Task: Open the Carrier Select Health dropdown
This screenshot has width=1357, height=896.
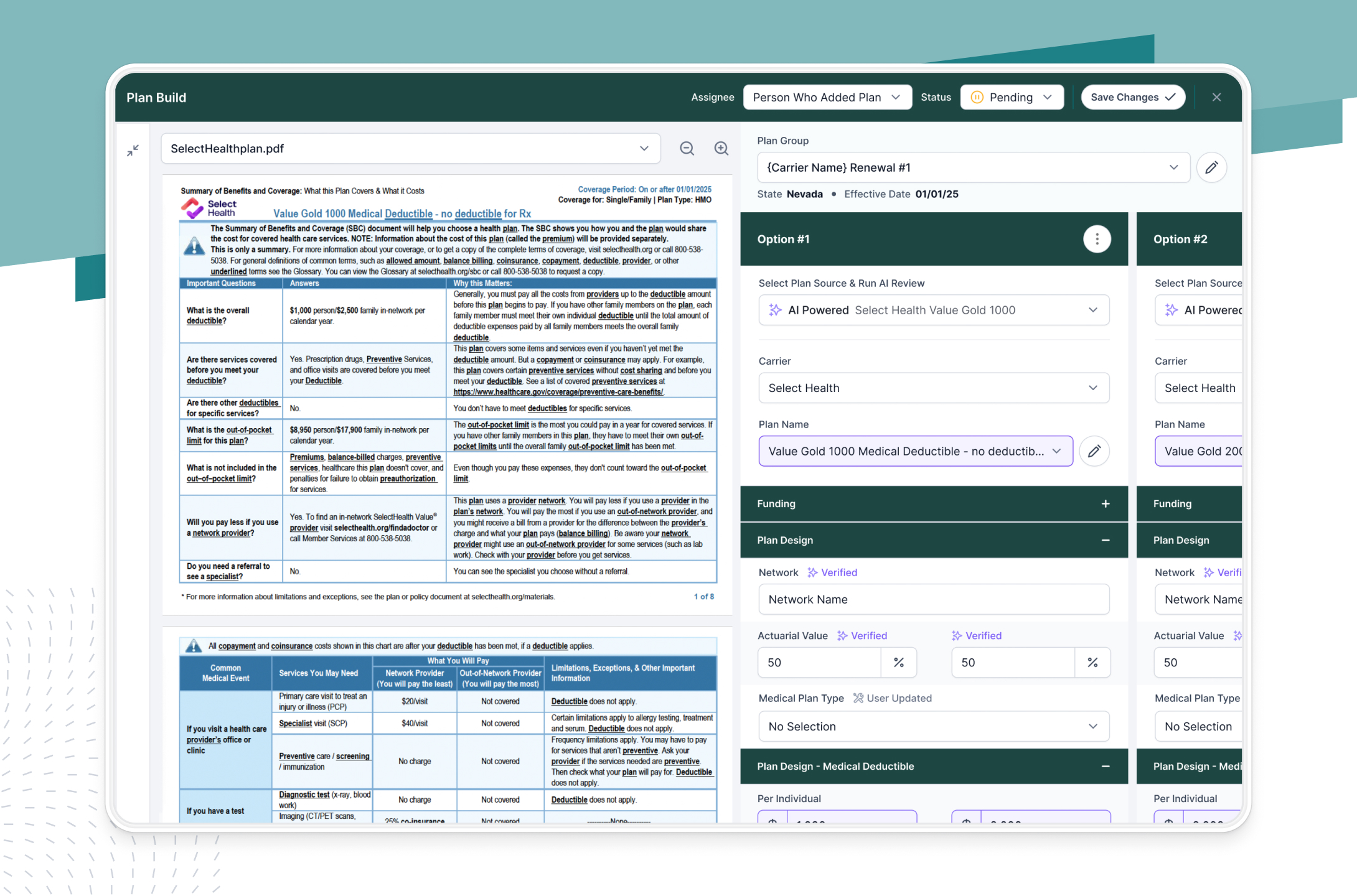Action: tap(933, 388)
